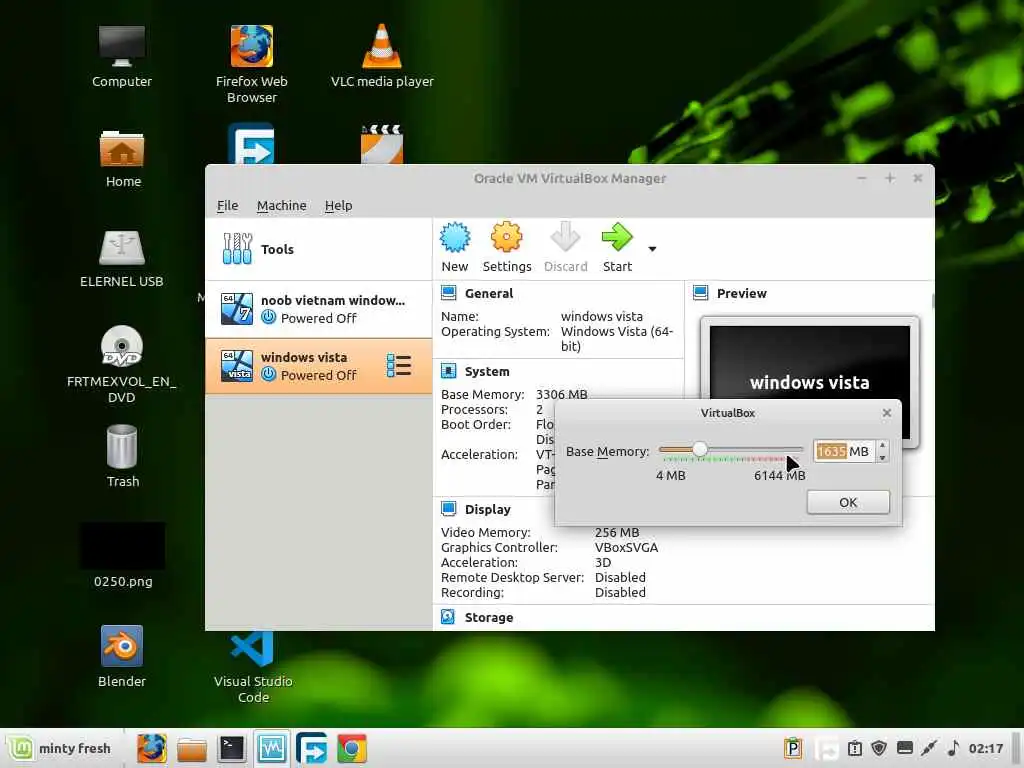Click the Base Memory MB input field

pos(844,451)
